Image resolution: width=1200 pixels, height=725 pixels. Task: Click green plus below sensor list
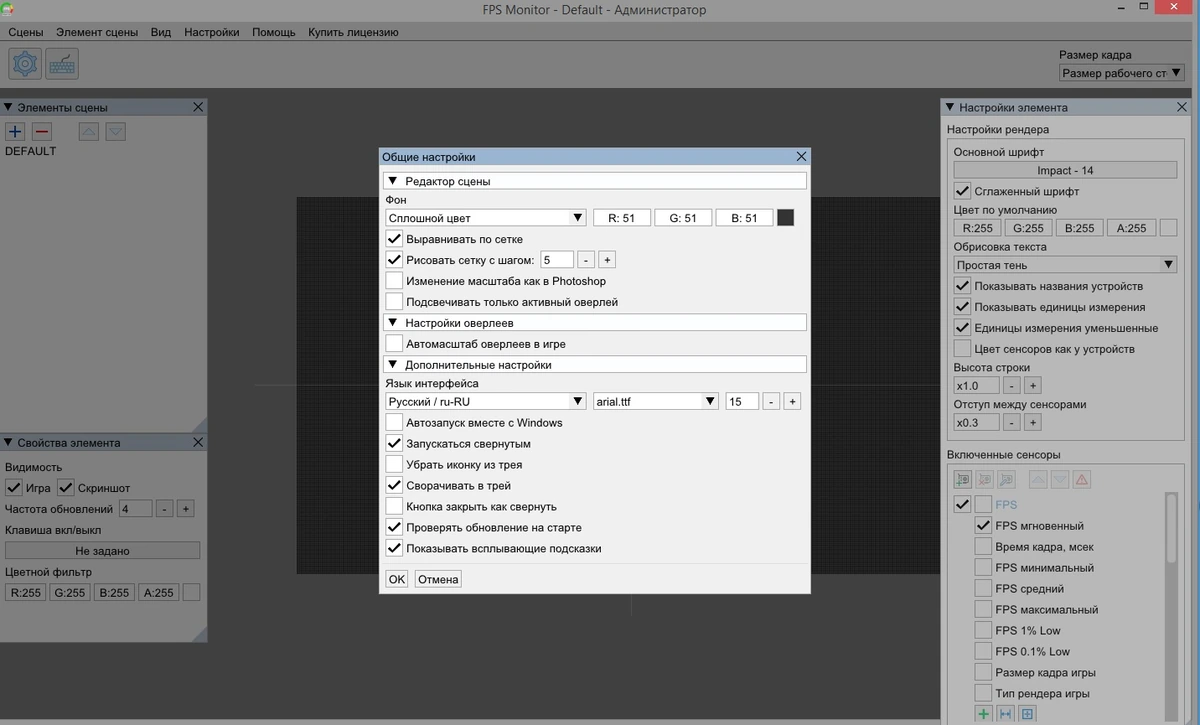(983, 714)
